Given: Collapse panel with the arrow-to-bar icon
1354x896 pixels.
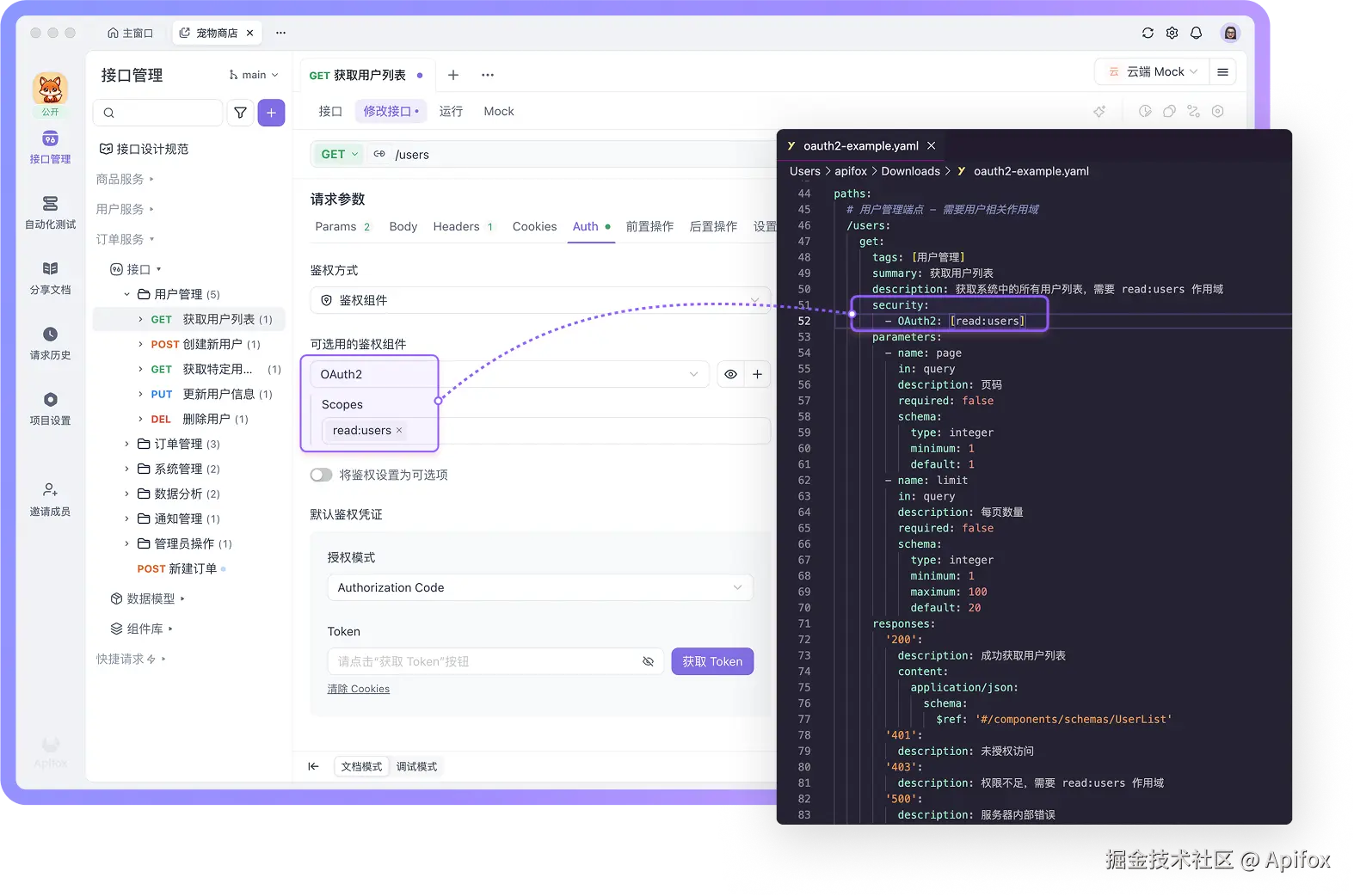Looking at the screenshot, I should coord(313,766).
